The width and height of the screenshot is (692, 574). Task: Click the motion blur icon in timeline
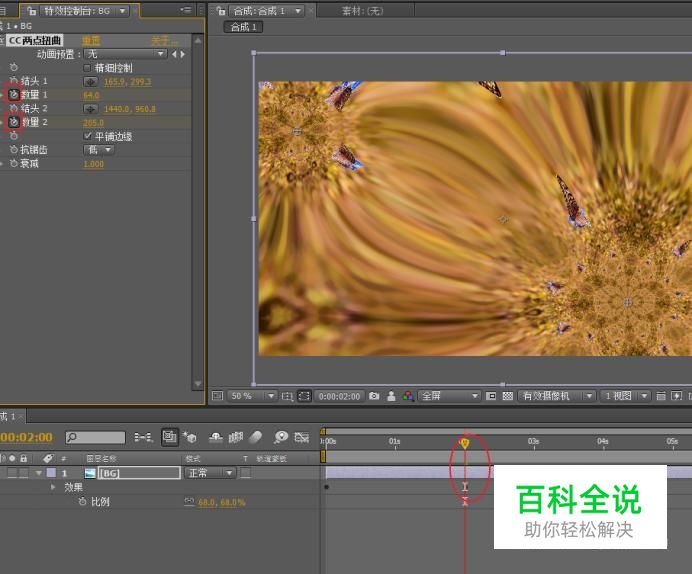(x=255, y=437)
